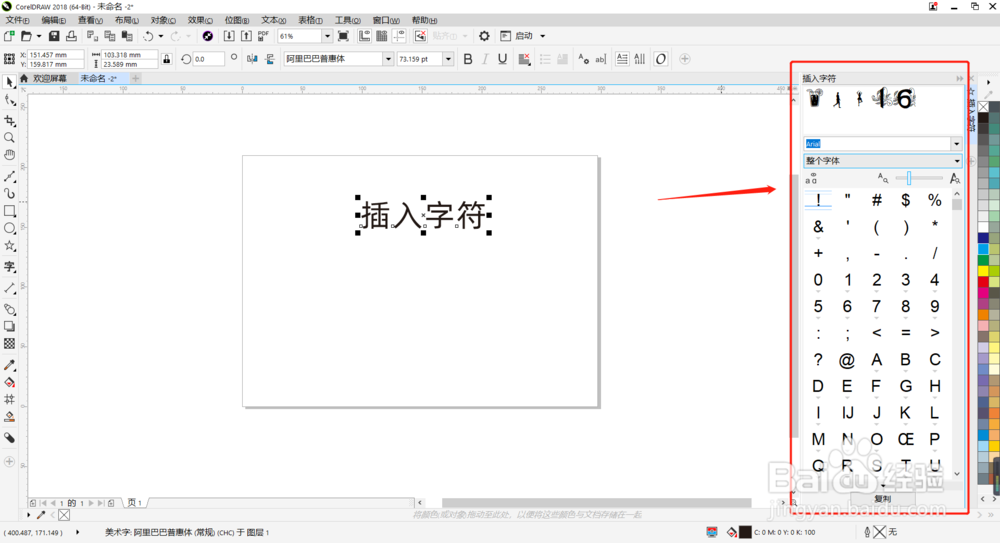Screen dimensions: 1000x543
Task: Select the Rectangle tool
Action: tap(9, 211)
